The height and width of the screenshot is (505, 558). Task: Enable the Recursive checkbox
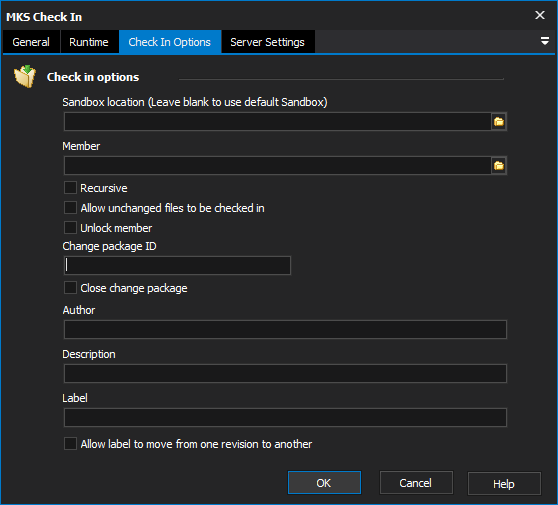coord(70,188)
